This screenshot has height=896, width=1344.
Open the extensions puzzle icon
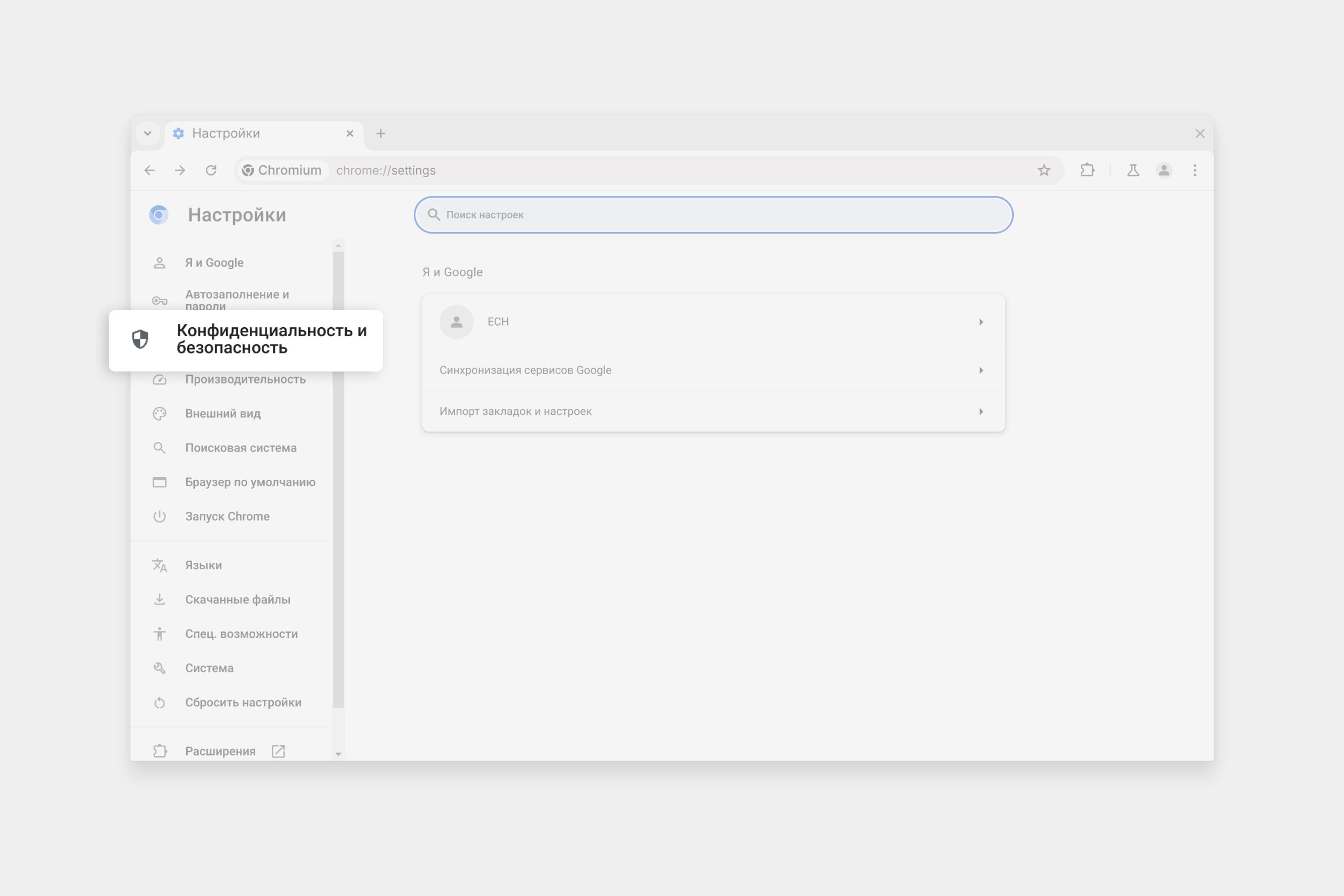(1087, 170)
